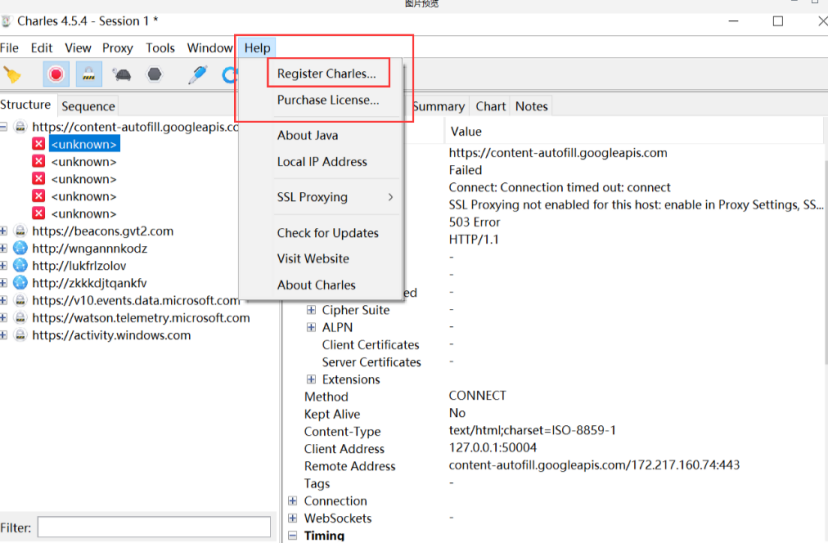
Task: Click into the Filter input field
Action: tap(154, 527)
